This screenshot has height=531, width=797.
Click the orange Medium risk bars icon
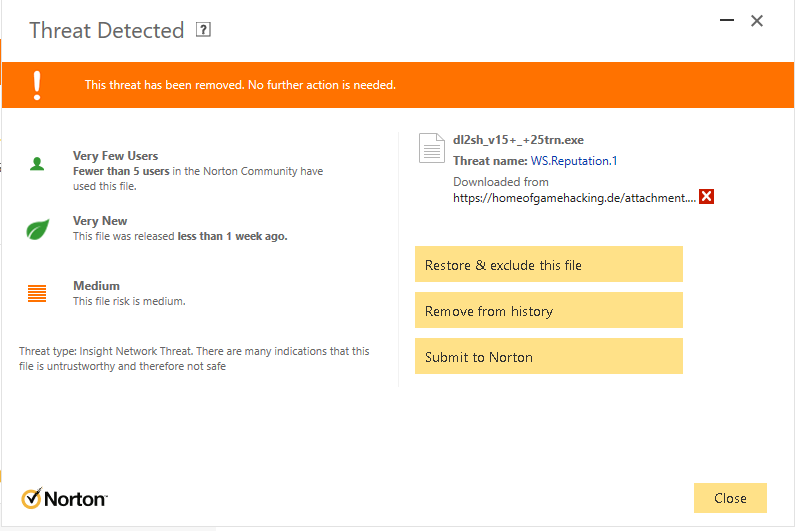(x=37, y=293)
